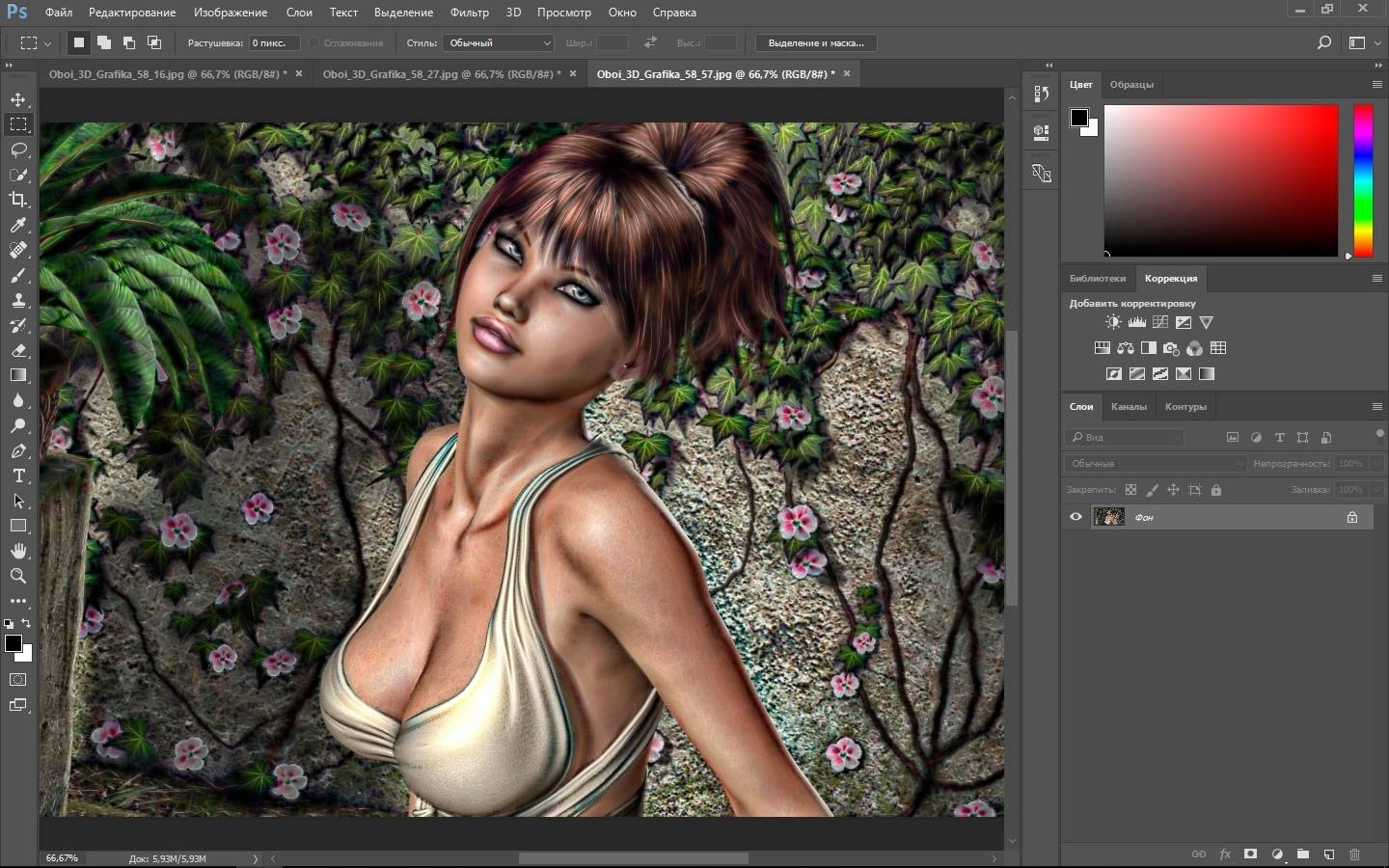This screenshot has height=868, width=1389.
Task: Select the Eraser tool
Action: [18, 350]
